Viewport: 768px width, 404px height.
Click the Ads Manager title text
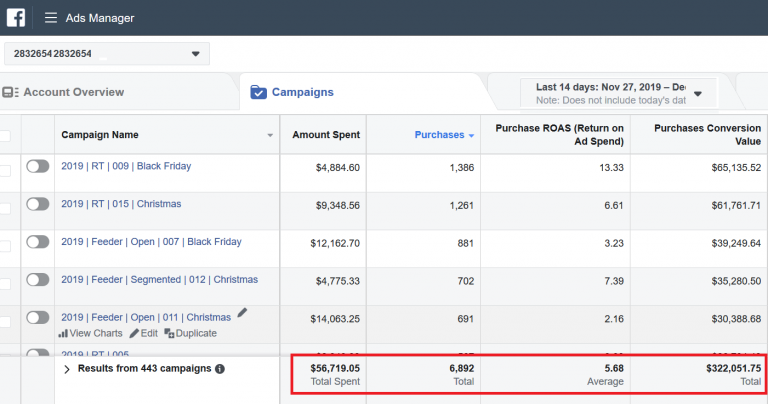[x=100, y=18]
